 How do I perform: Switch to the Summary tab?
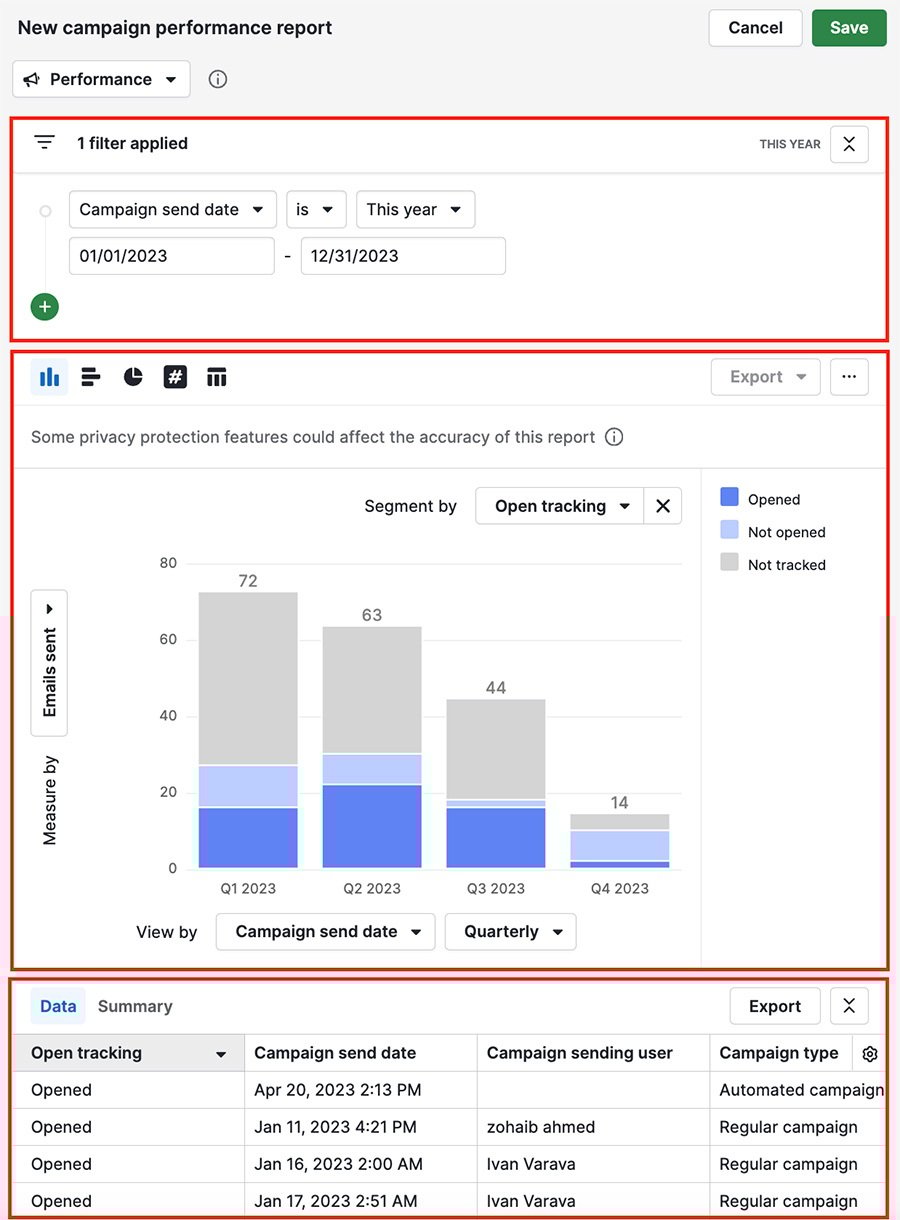pos(135,1006)
